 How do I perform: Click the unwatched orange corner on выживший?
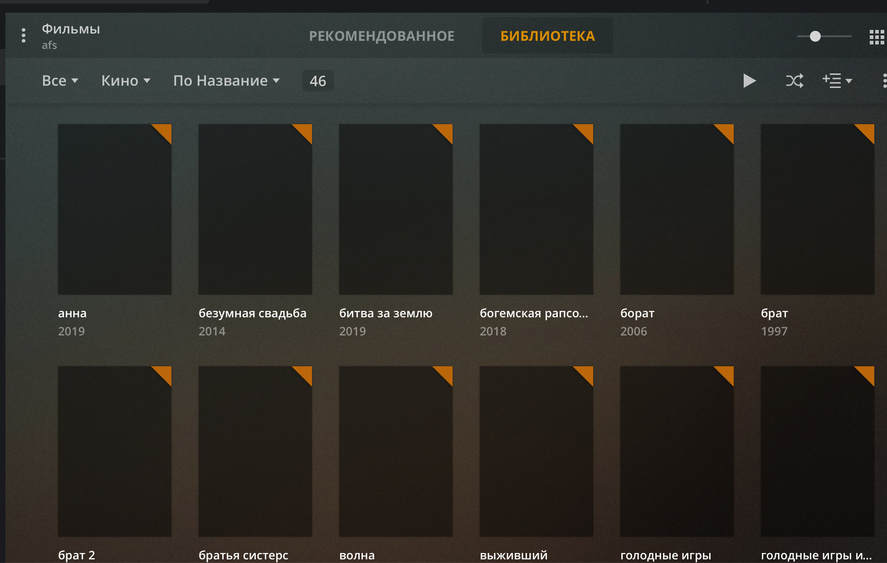pos(586,373)
